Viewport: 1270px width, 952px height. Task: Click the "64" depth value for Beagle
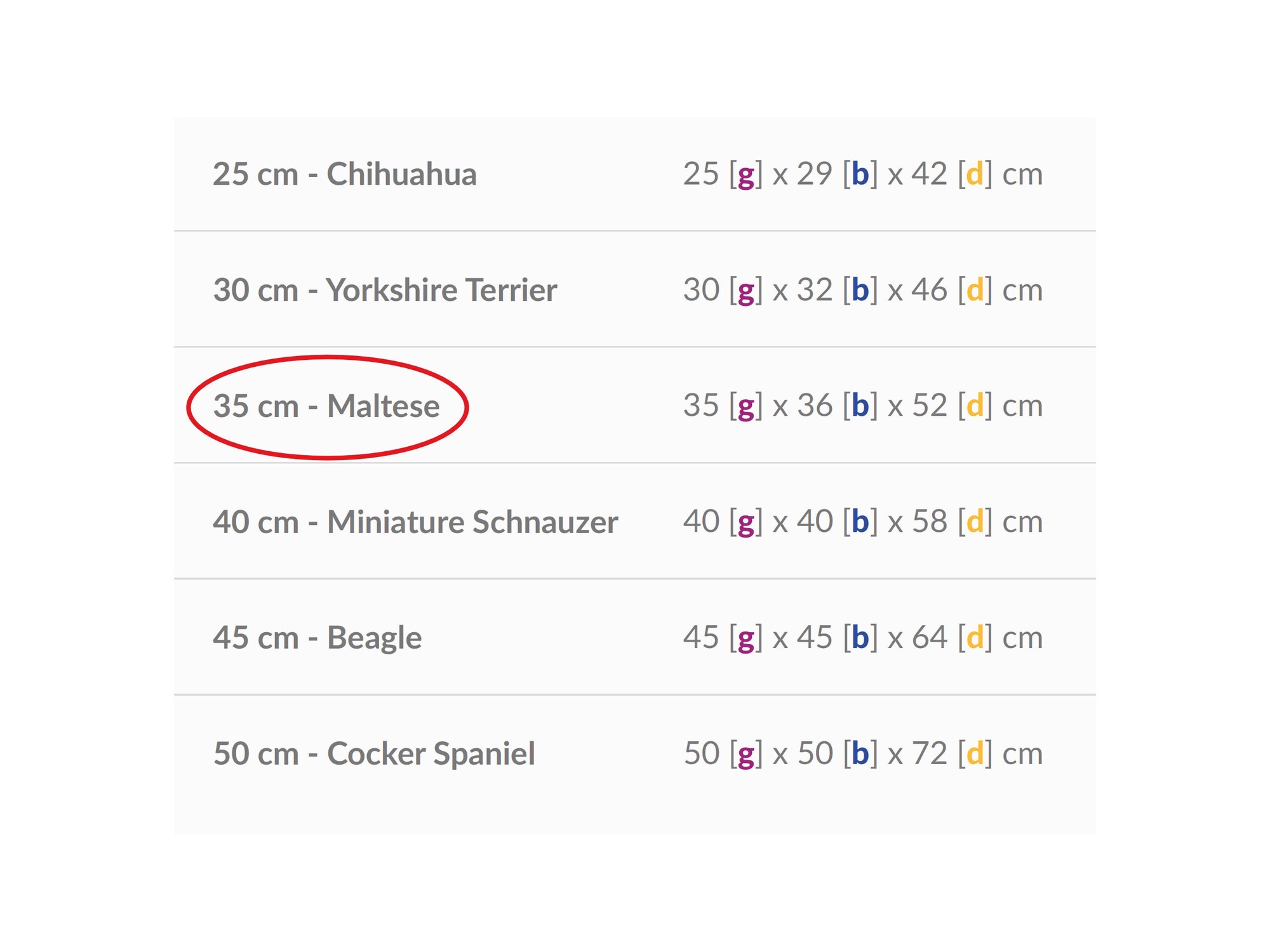(x=930, y=637)
